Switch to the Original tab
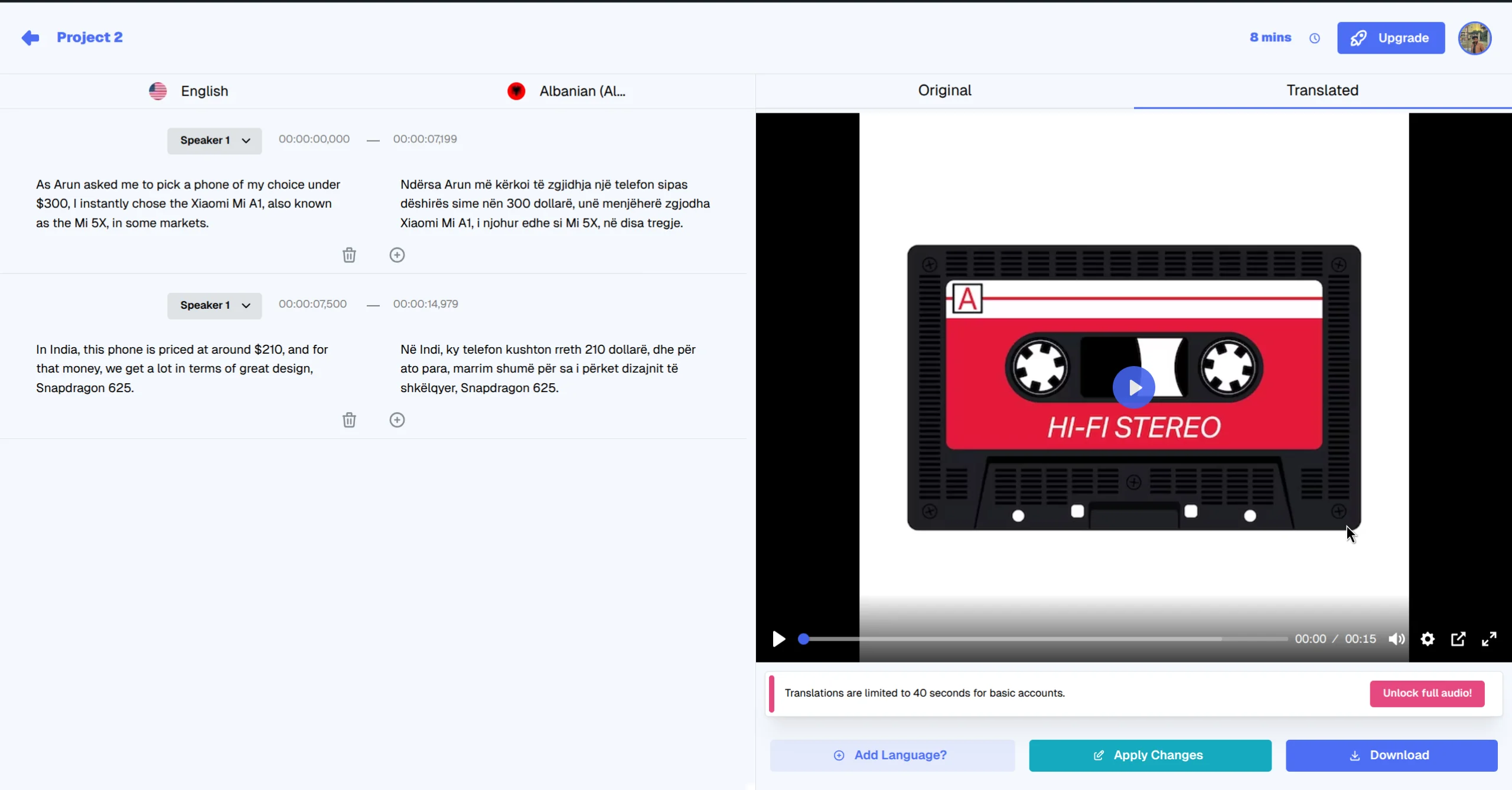Image resolution: width=1512 pixels, height=790 pixels. [x=944, y=90]
